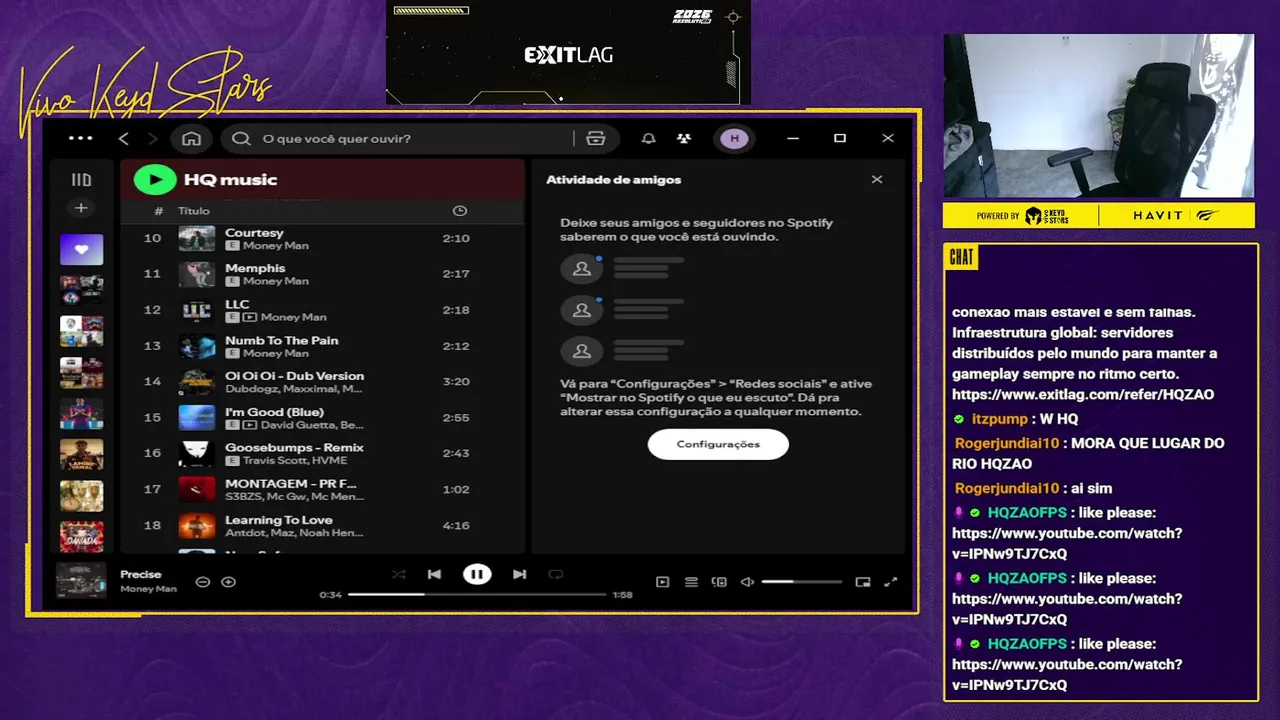Open notifications bell
1280x720 pixels.
(x=649, y=138)
